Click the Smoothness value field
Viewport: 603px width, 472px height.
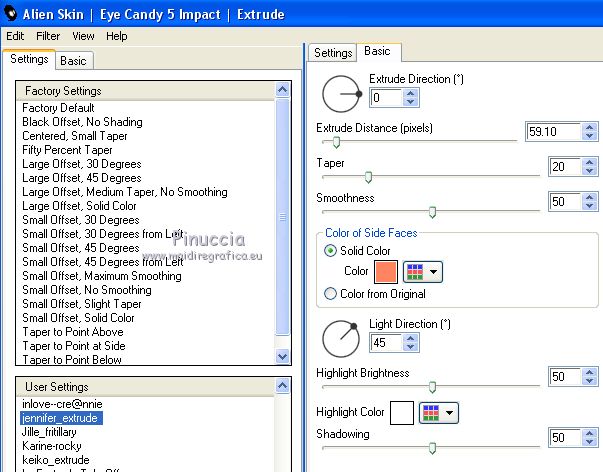565,202
